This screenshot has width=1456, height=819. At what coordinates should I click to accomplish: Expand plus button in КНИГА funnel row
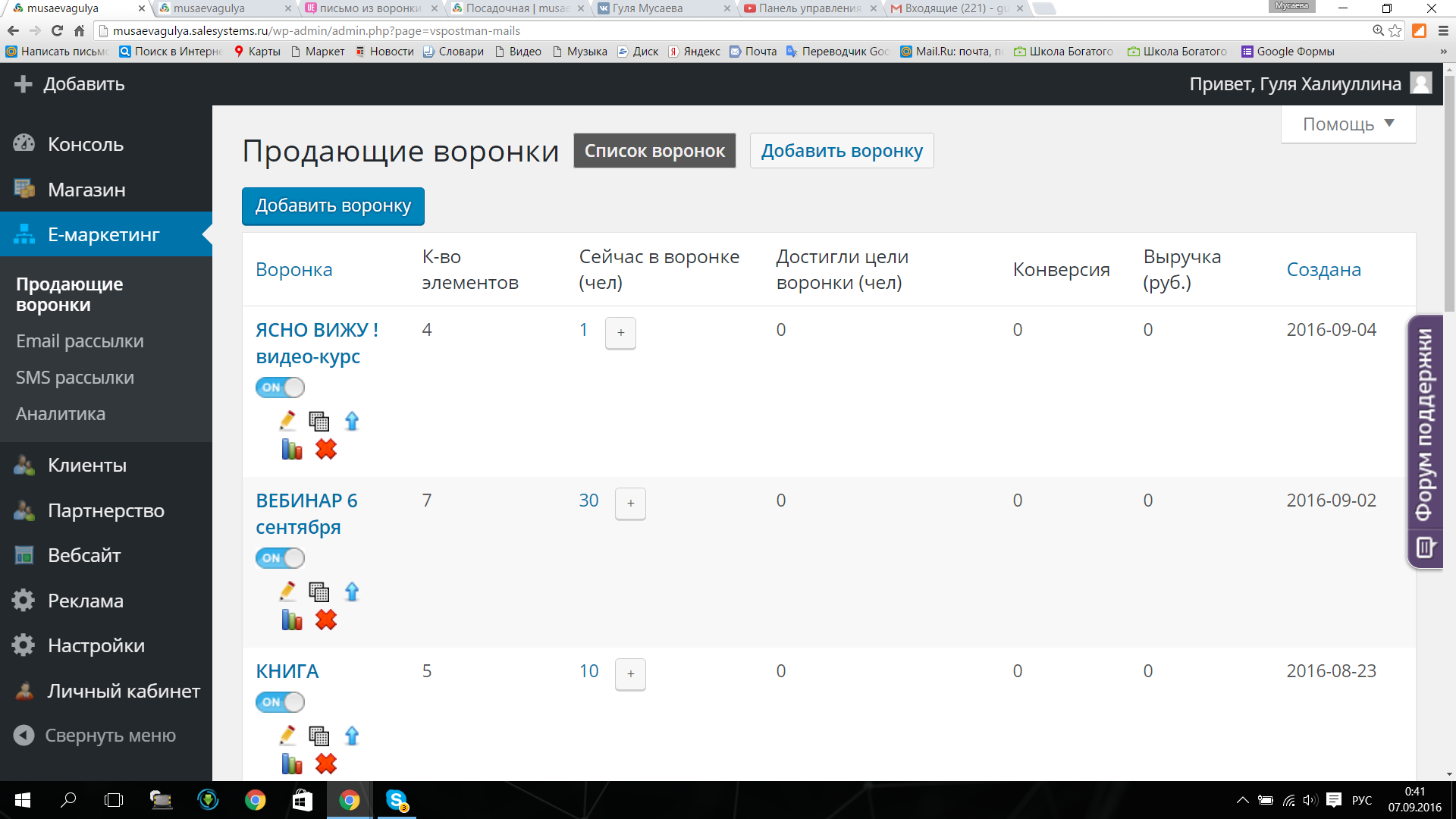point(630,674)
